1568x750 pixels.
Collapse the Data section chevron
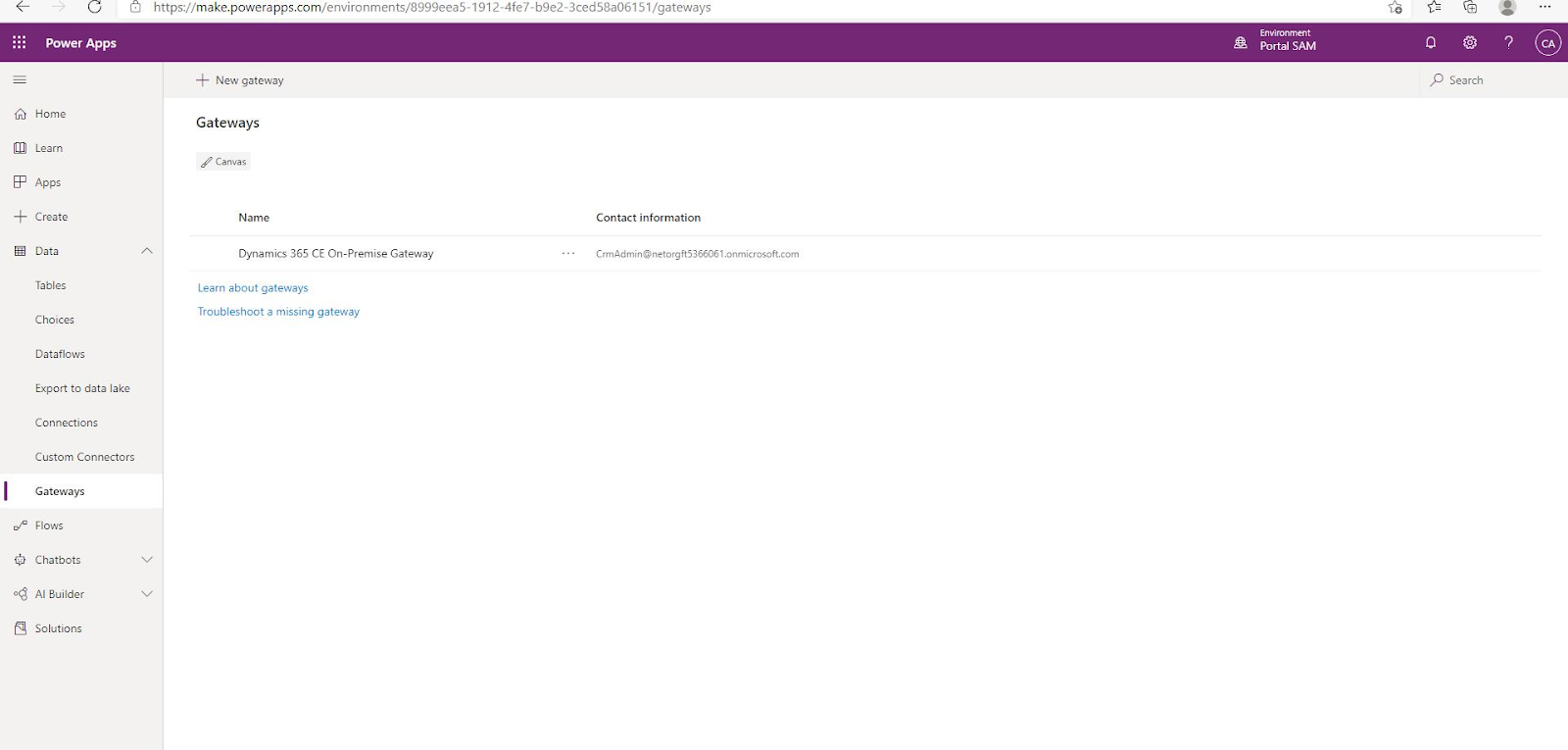[147, 251]
